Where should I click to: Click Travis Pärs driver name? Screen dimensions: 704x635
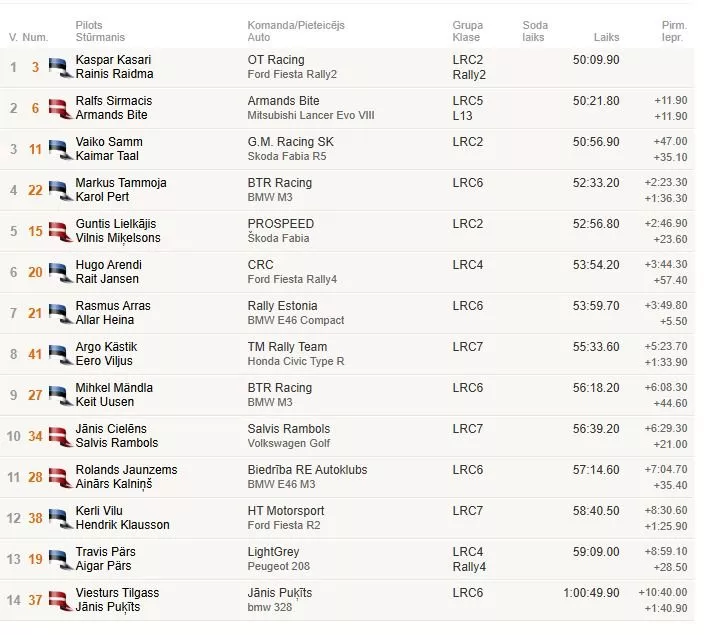(106, 552)
